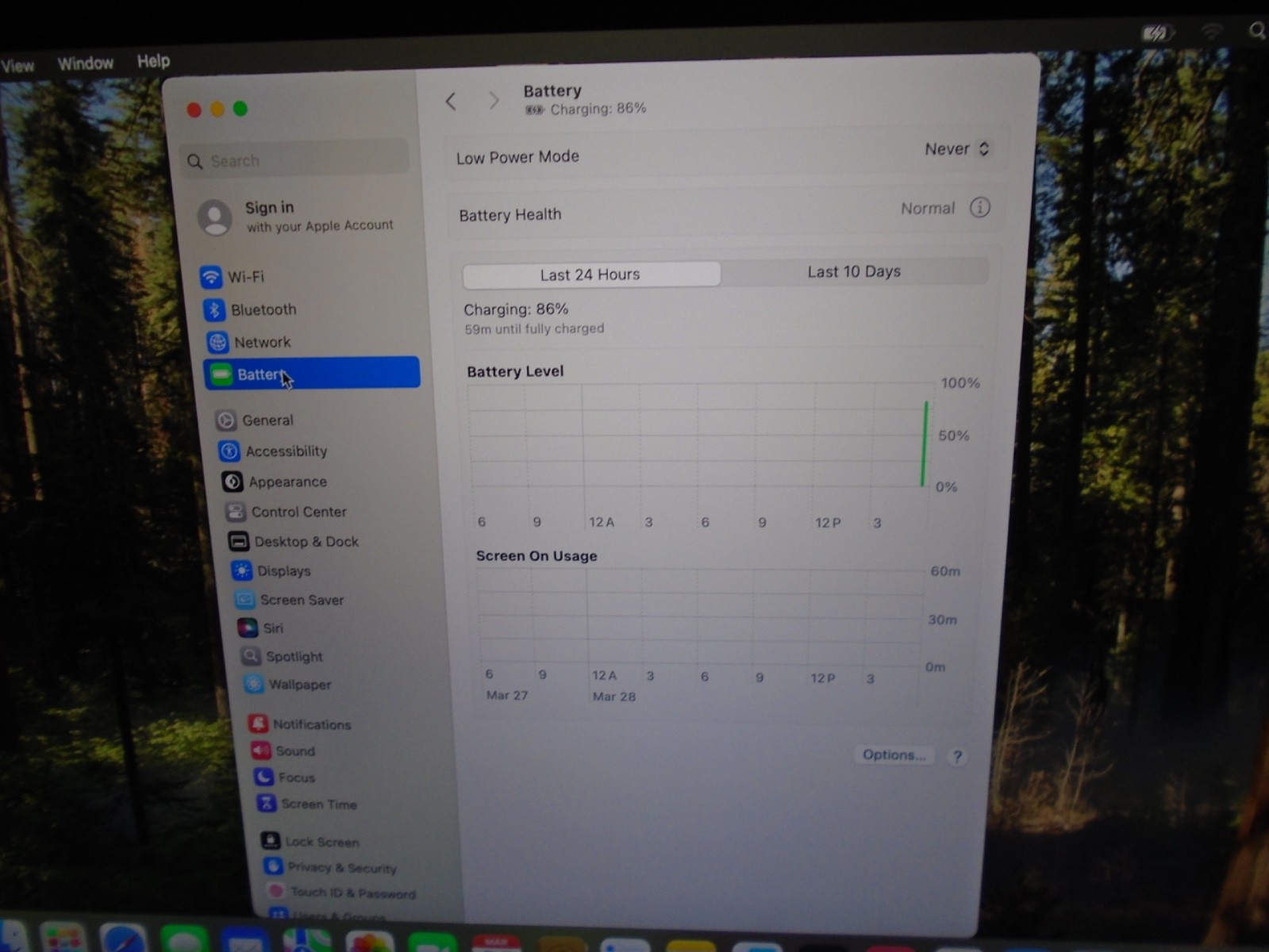Select Network in the sidebar
Screen dimensions: 1269x952
250,342
